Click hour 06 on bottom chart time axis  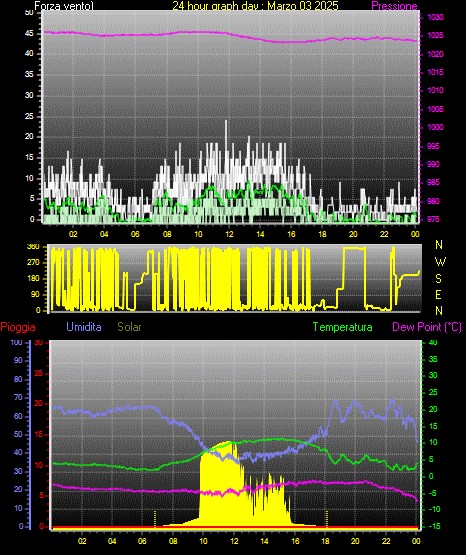click(x=142, y=541)
